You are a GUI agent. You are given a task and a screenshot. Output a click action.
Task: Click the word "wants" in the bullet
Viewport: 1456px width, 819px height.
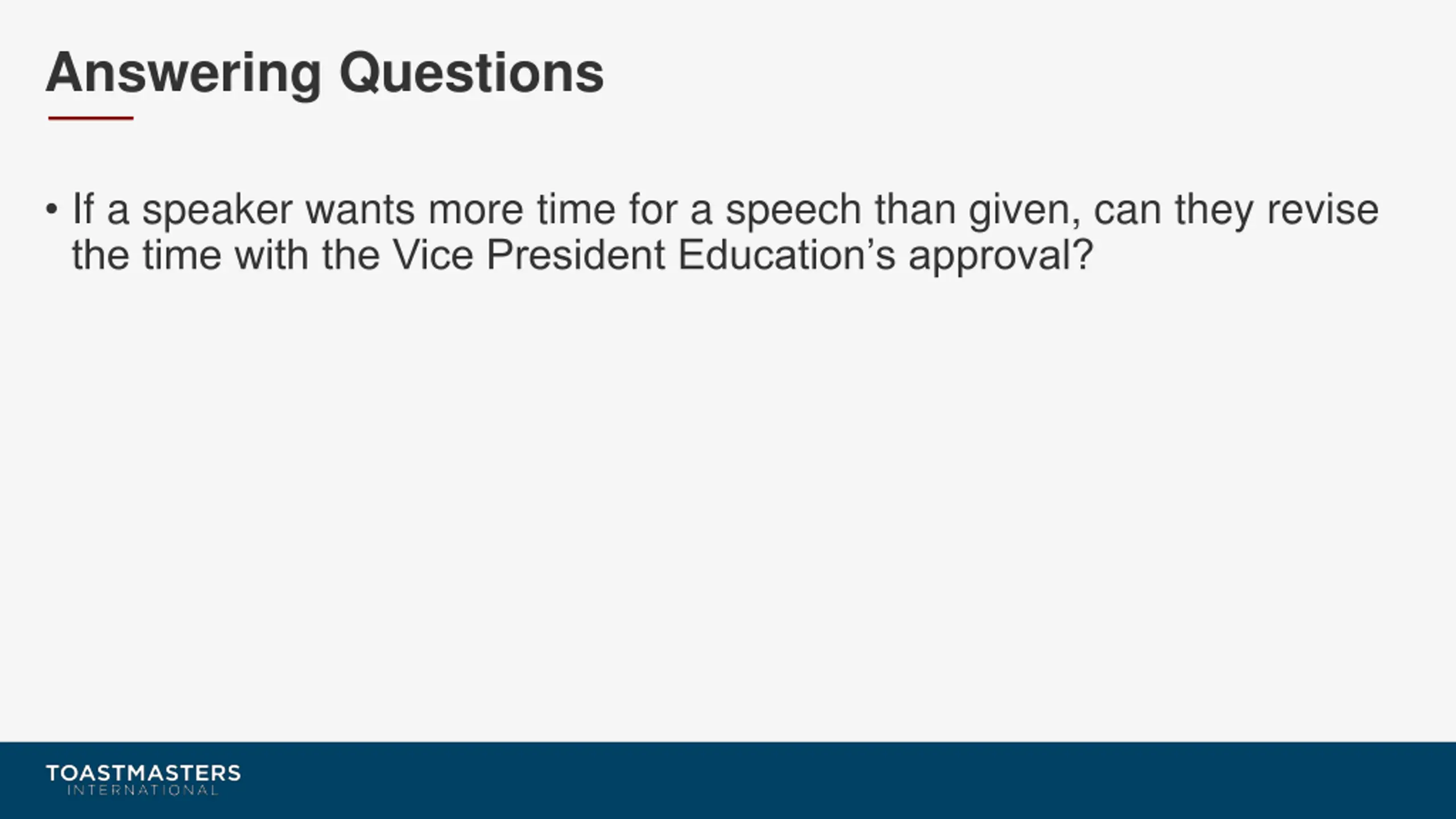[360, 210]
